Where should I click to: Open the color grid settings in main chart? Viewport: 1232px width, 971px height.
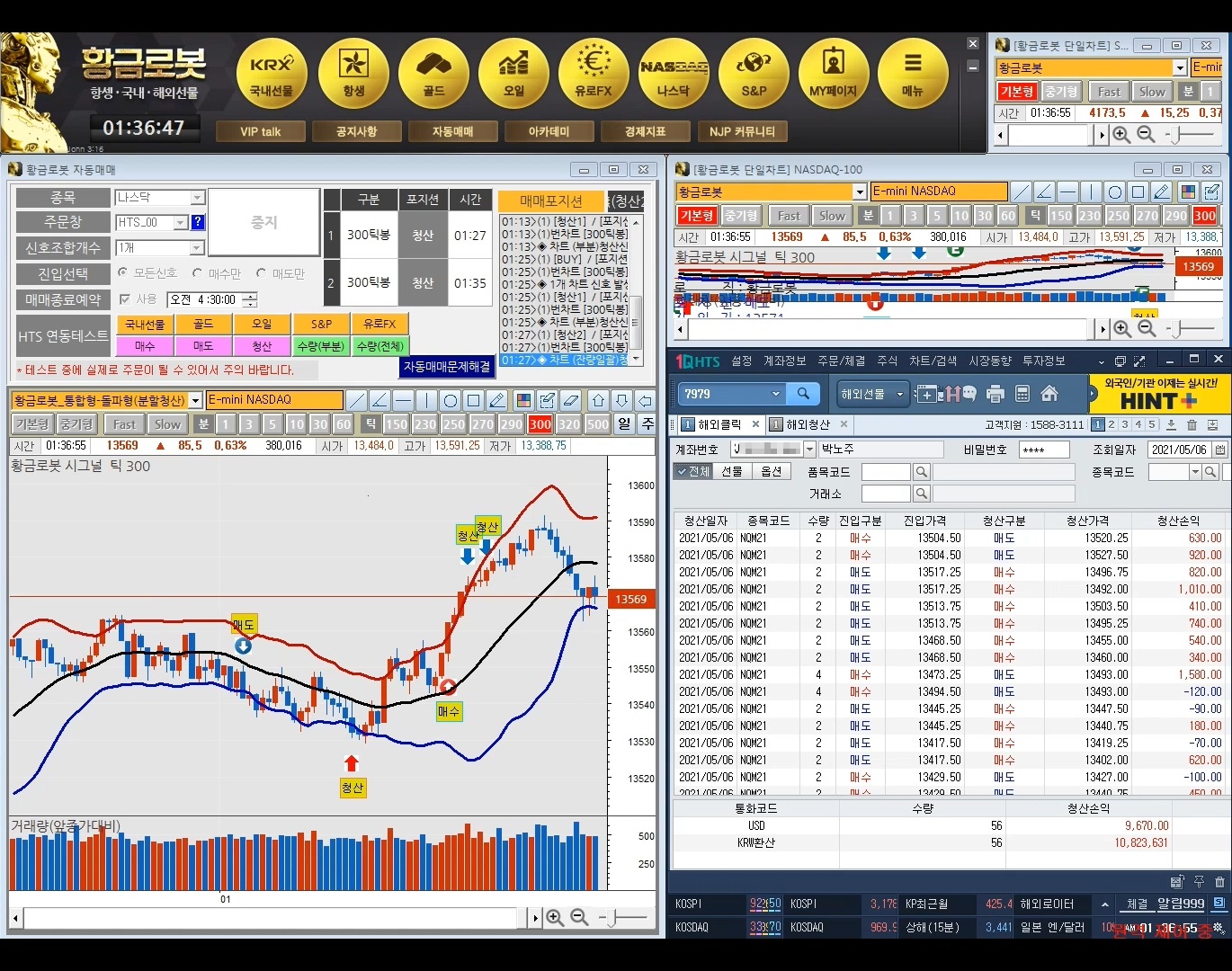[523, 400]
